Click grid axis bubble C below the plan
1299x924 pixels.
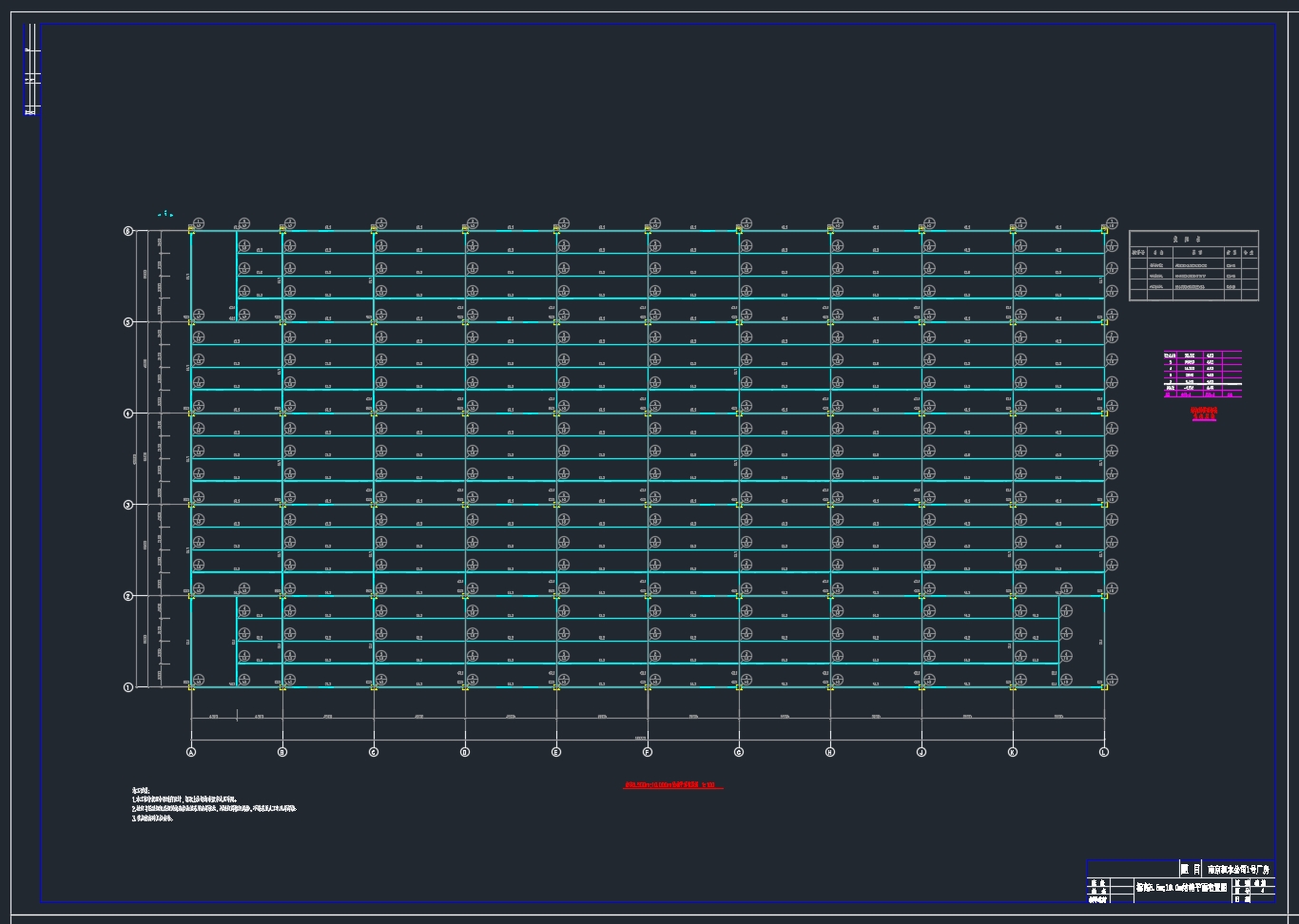coord(374,752)
